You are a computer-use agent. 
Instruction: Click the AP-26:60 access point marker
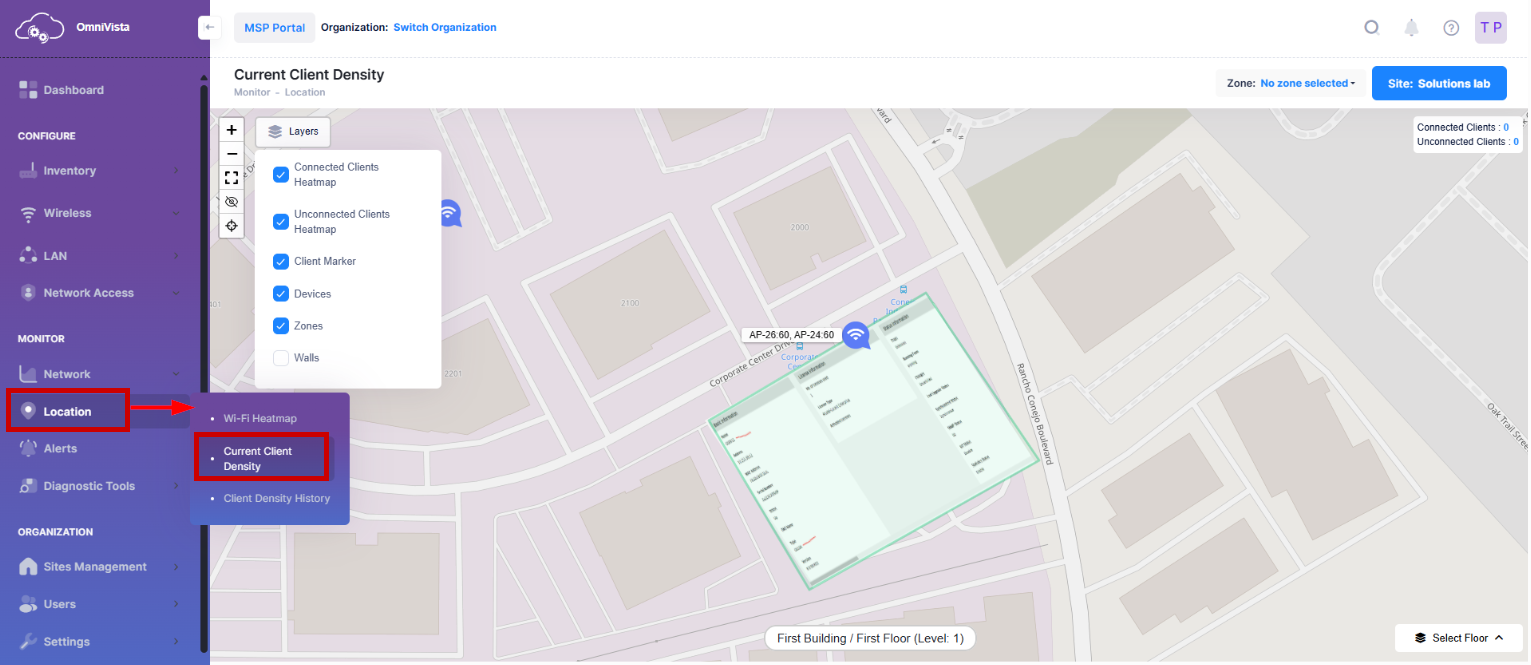pyautogui.click(x=856, y=335)
